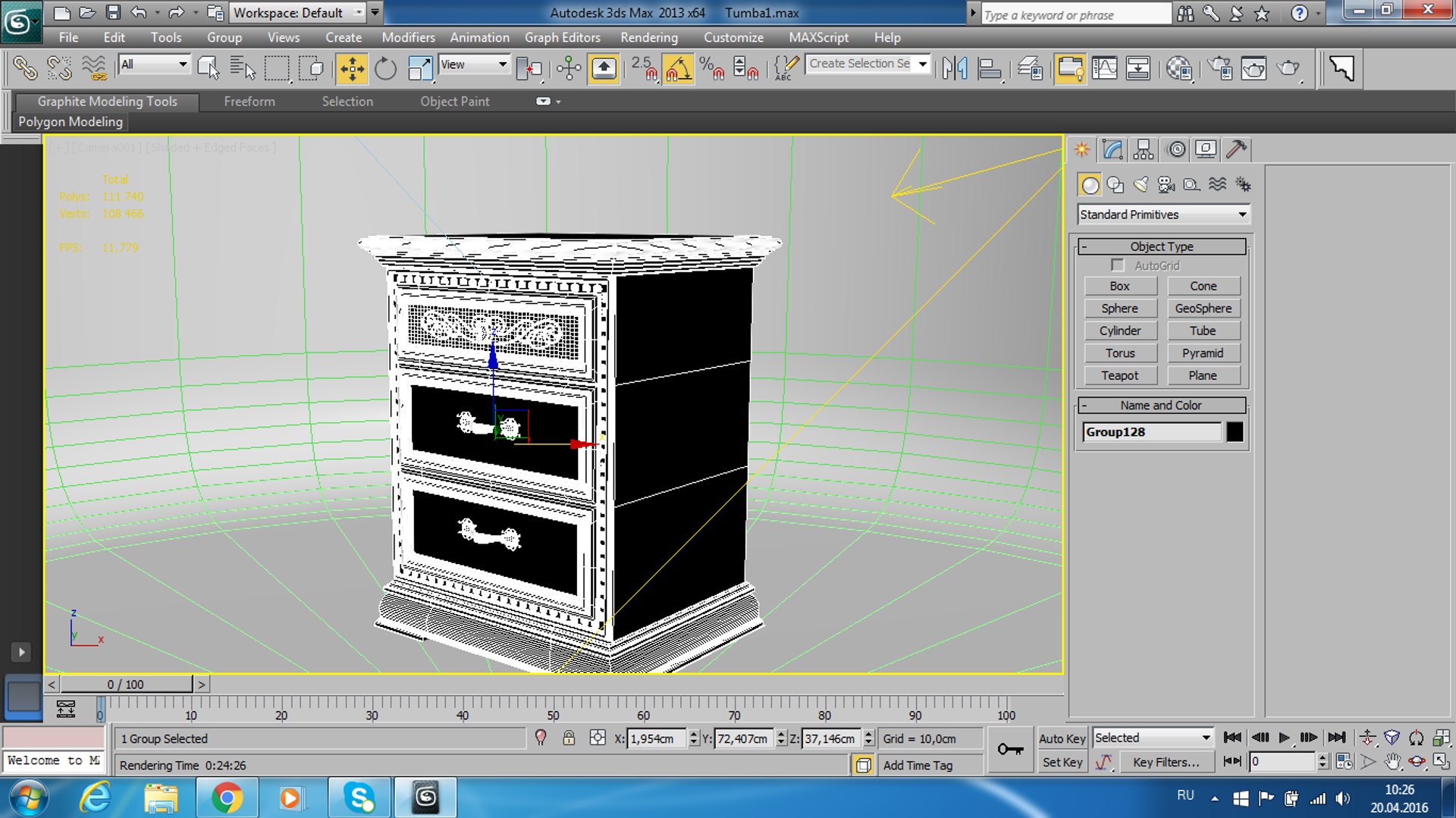Switch to the Freeform ribbon tab
Viewport: 1456px width, 818px height.
coord(249,102)
